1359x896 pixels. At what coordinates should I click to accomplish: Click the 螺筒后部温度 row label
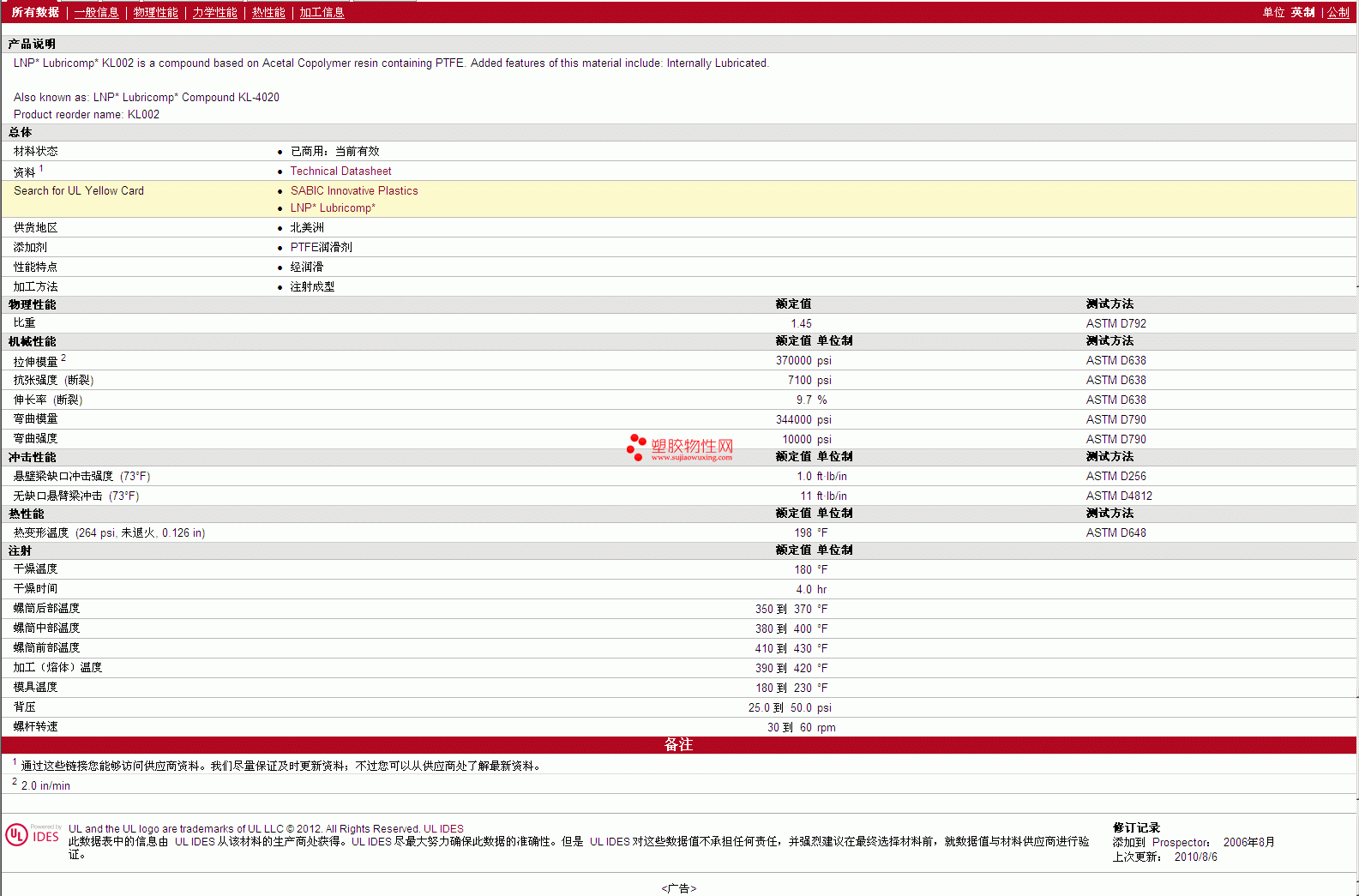46,608
